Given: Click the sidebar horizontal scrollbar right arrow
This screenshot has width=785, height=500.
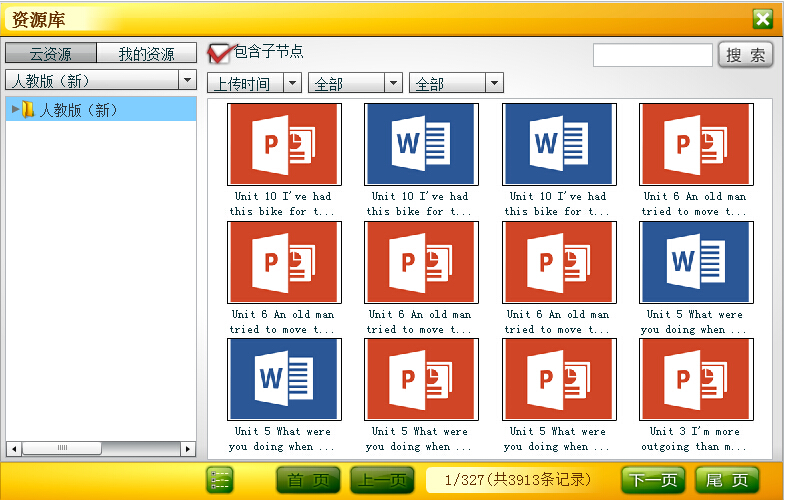Looking at the screenshot, I should [187, 448].
